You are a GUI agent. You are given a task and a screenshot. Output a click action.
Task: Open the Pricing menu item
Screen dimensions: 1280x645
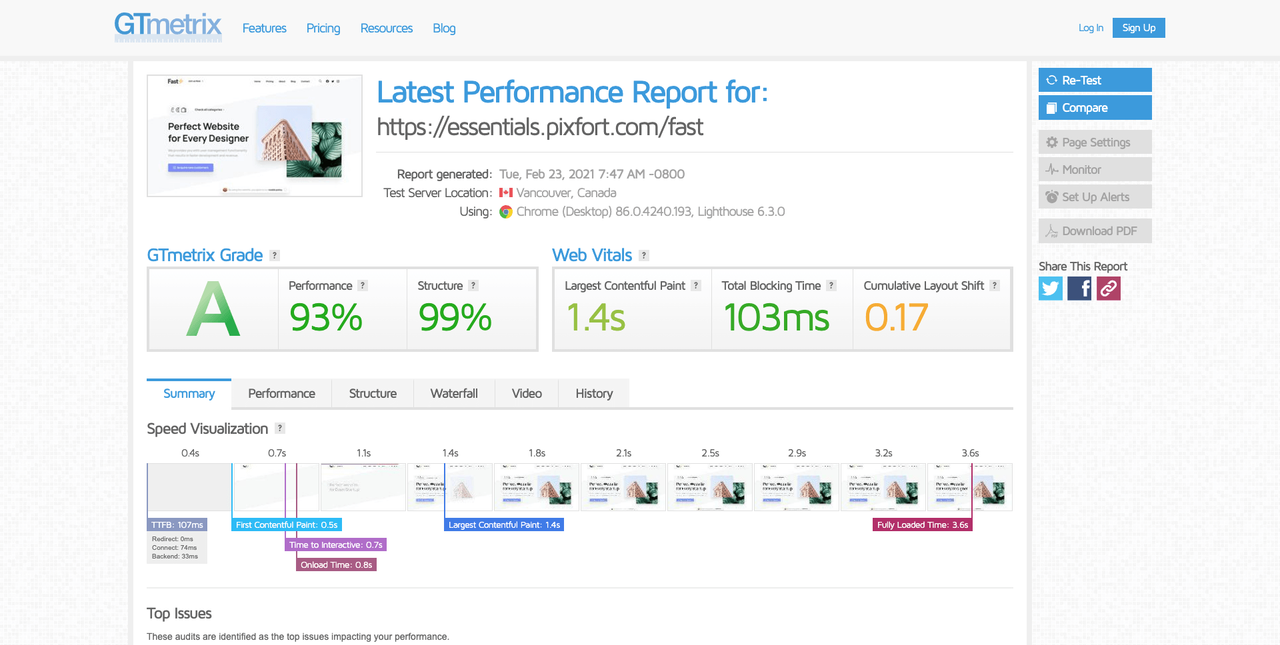[x=323, y=28]
